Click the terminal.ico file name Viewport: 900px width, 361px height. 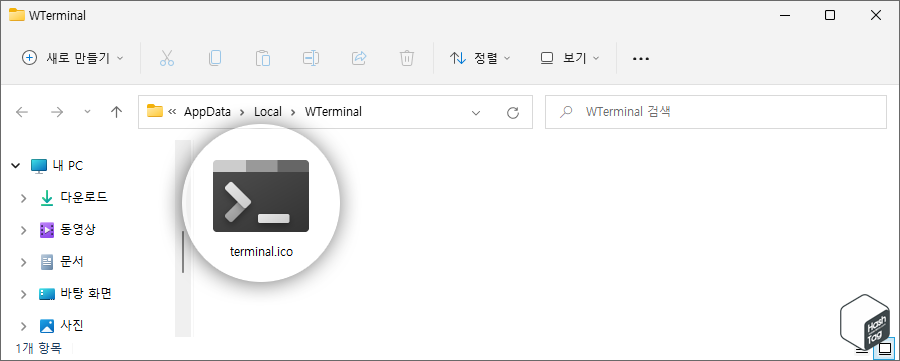[261, 252]
